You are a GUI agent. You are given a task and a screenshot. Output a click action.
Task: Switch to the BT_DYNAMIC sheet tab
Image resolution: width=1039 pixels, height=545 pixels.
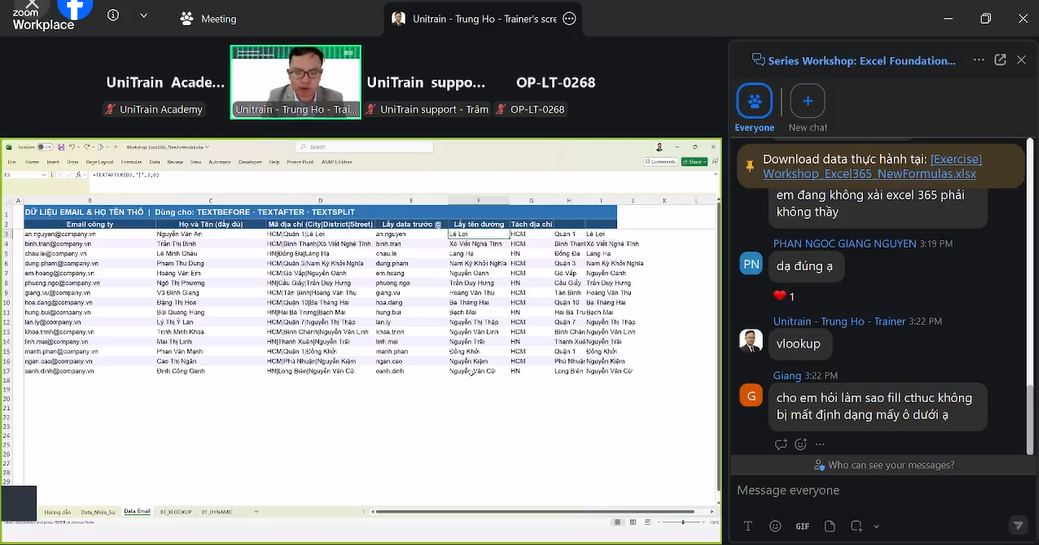[217, 512]
